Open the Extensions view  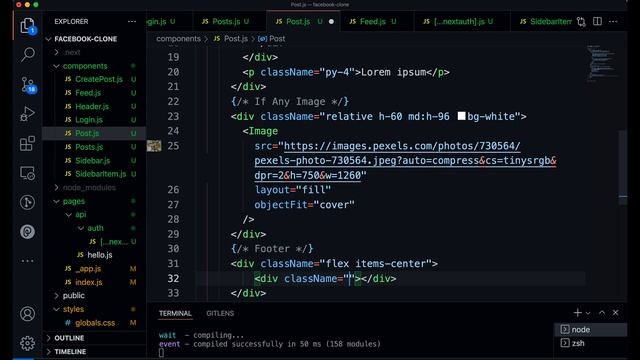point(27,143)
